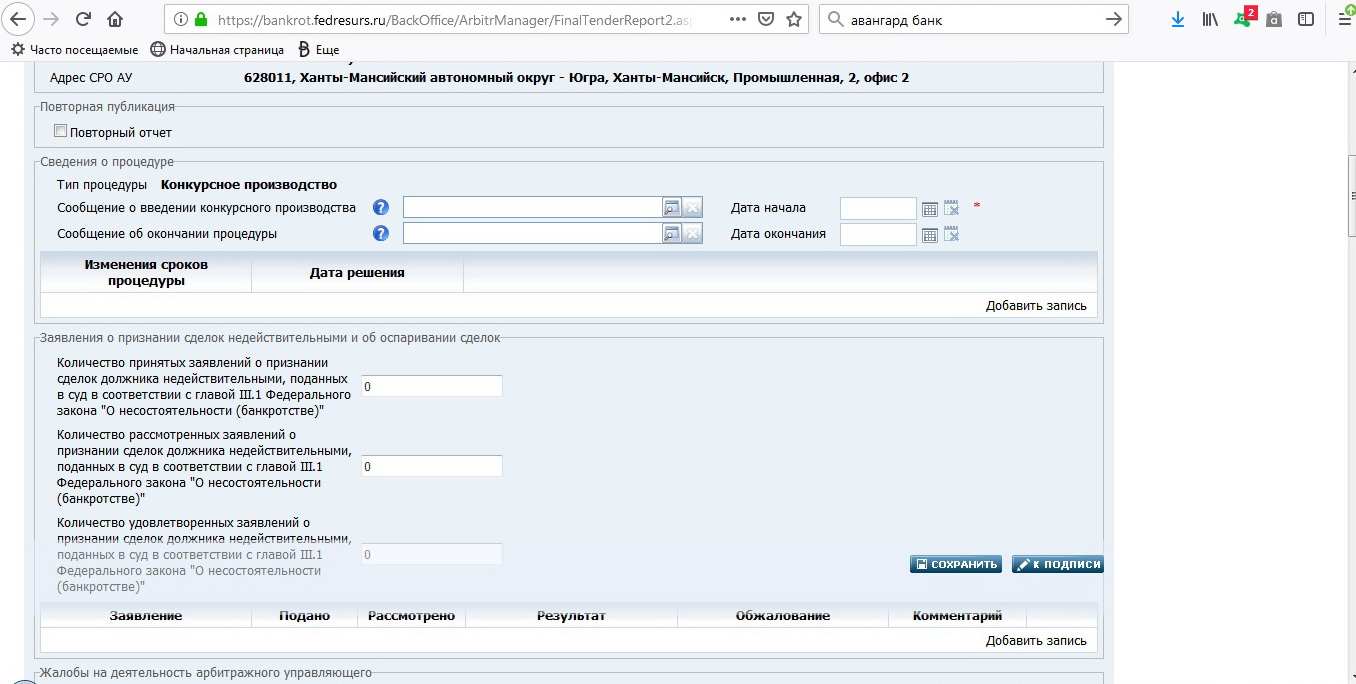The image size is (1356, 684).
Task: Browse for bankruptcy proceedings introduction message
Action: coord(672,208)
